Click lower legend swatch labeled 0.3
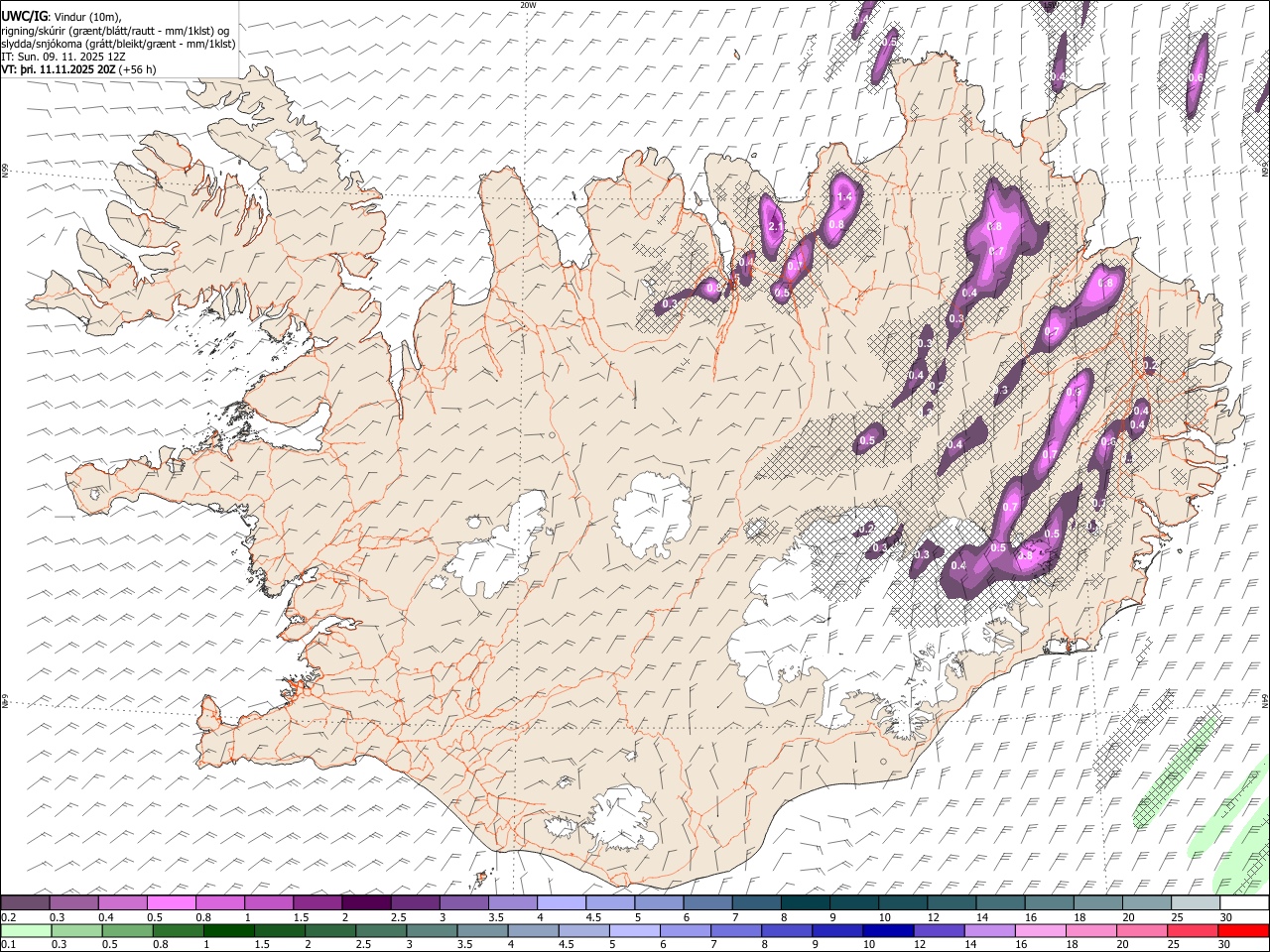 click(76, 930)
